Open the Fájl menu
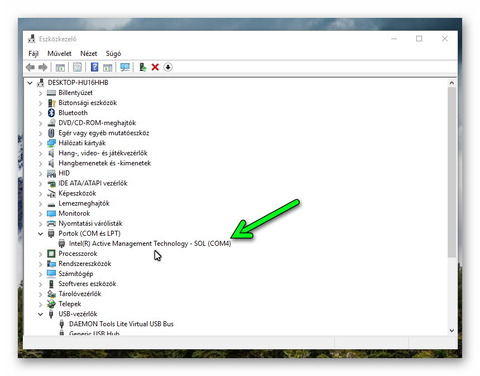The image size is (480, 376). point(33,53)
